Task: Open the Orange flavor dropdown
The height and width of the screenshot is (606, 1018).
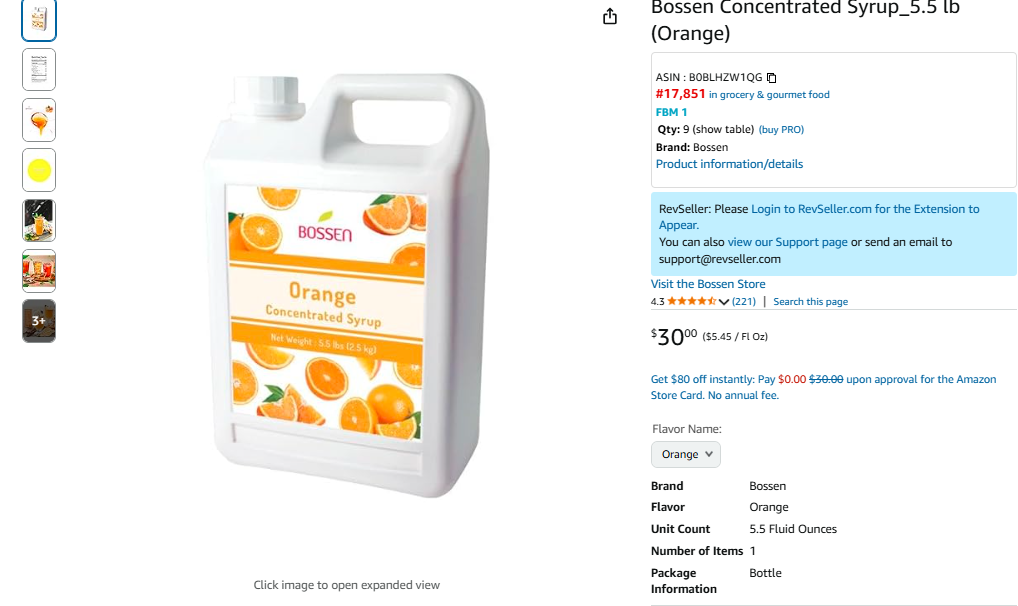Action: (685, 454)
